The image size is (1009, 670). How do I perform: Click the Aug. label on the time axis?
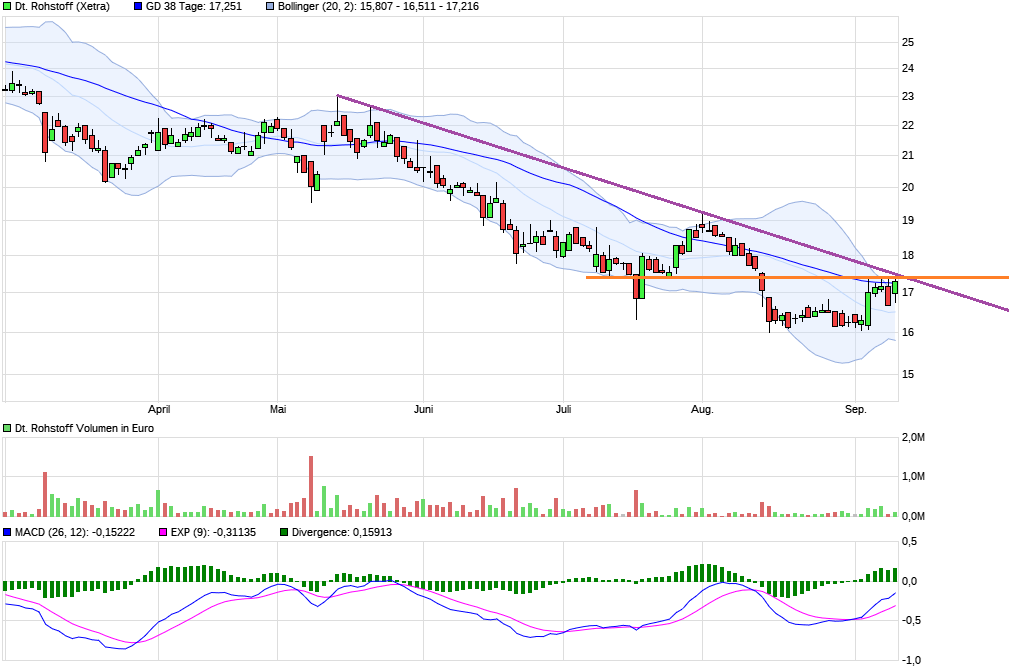point(703,409)
